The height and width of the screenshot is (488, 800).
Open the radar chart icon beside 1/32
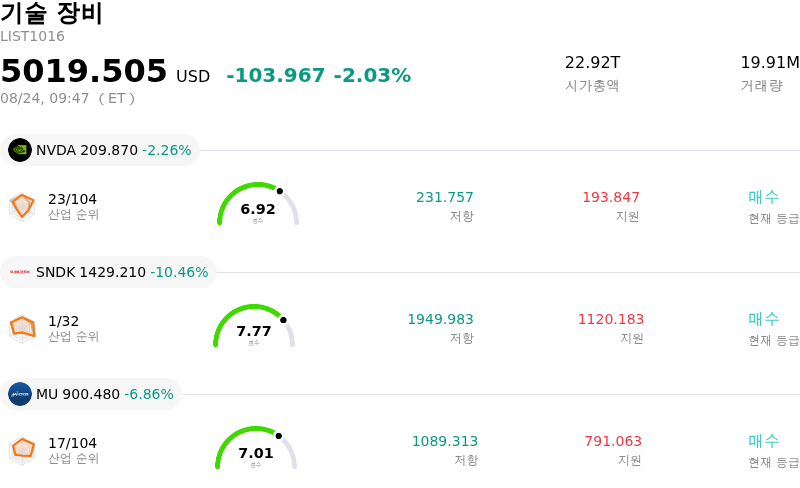click(x=22, y=329)
